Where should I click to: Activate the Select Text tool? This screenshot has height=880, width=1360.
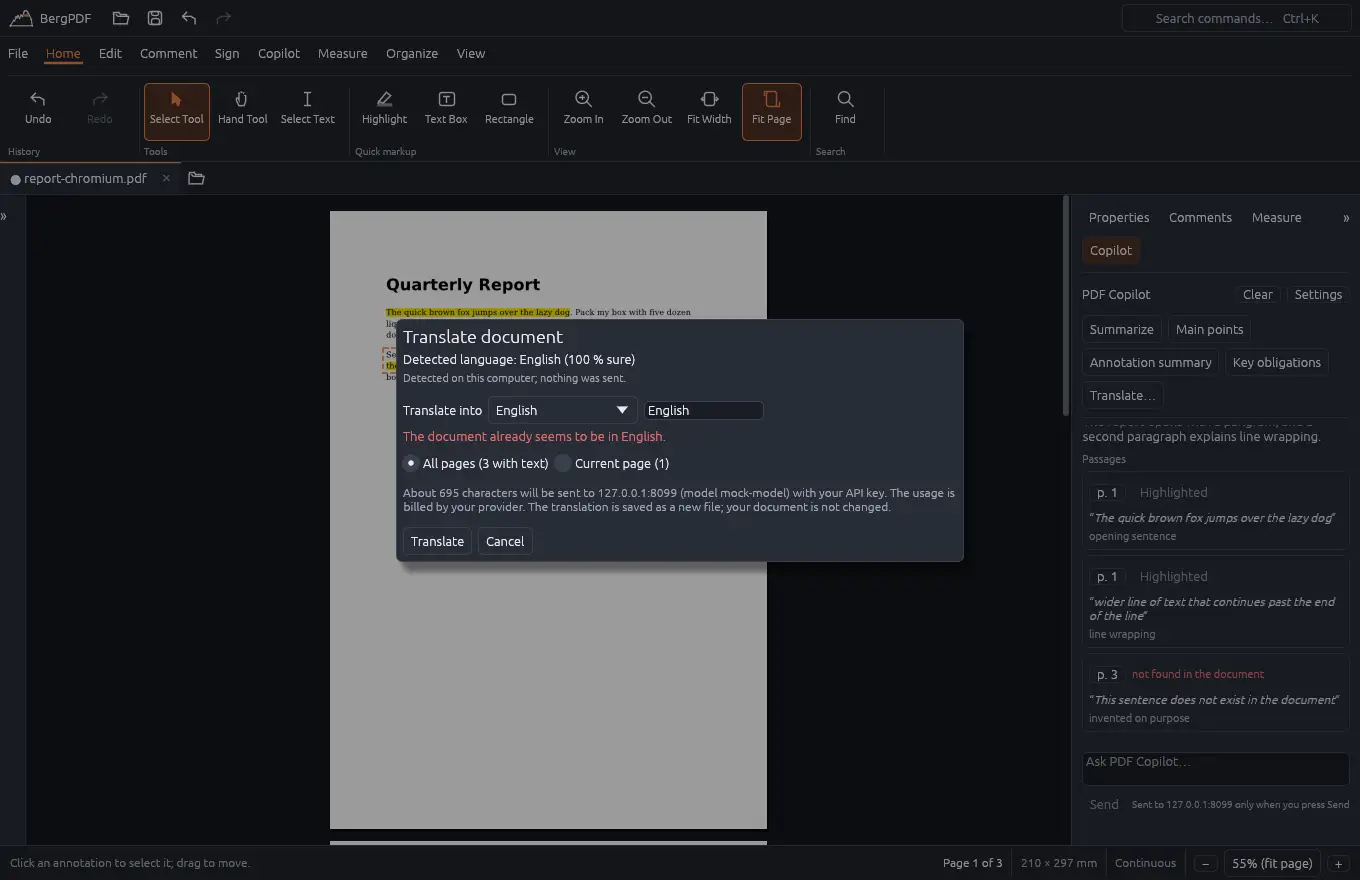click(x=307, y=111)
